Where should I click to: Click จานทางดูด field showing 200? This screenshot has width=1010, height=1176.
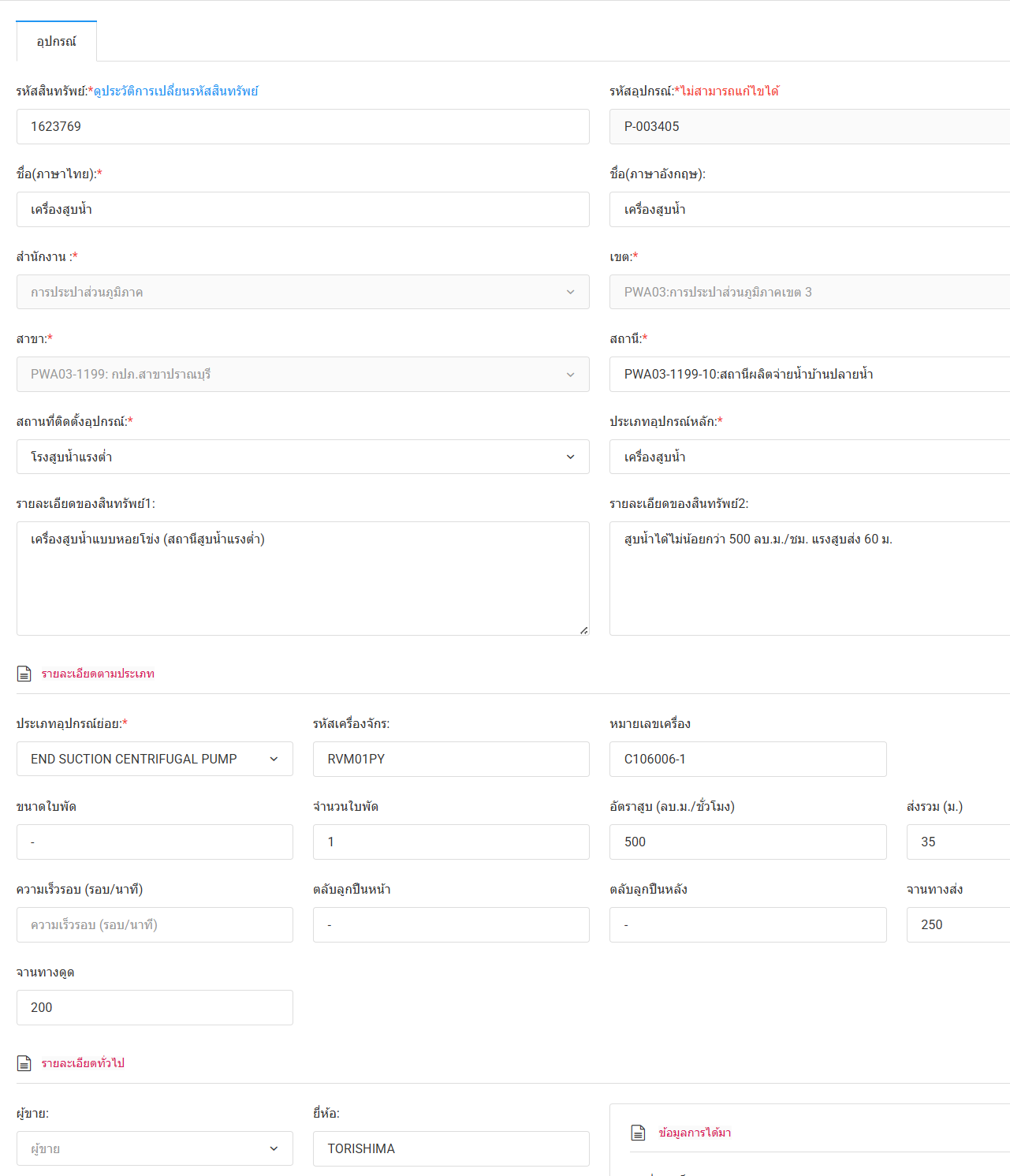click(x=155, y=1007)
